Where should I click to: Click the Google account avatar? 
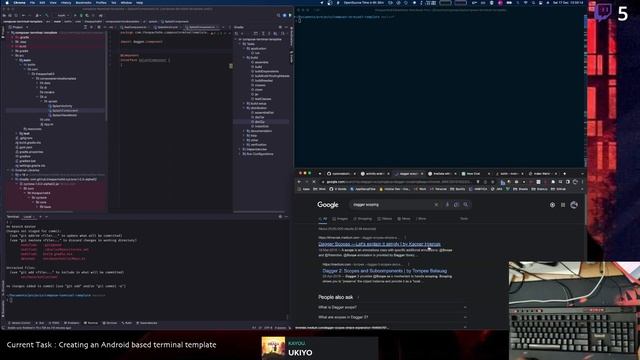(x=574, y=205)
